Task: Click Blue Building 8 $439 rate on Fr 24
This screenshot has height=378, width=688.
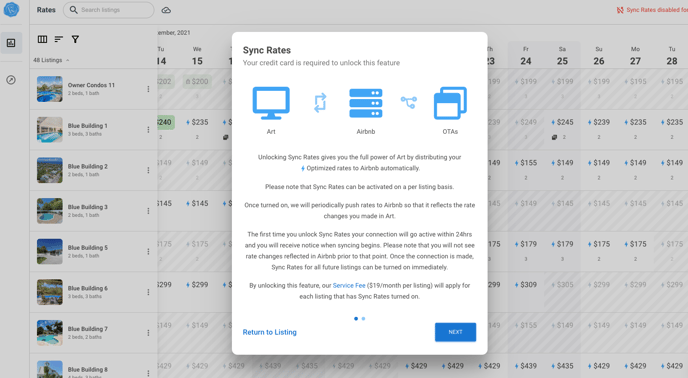Action: (526, 366)
